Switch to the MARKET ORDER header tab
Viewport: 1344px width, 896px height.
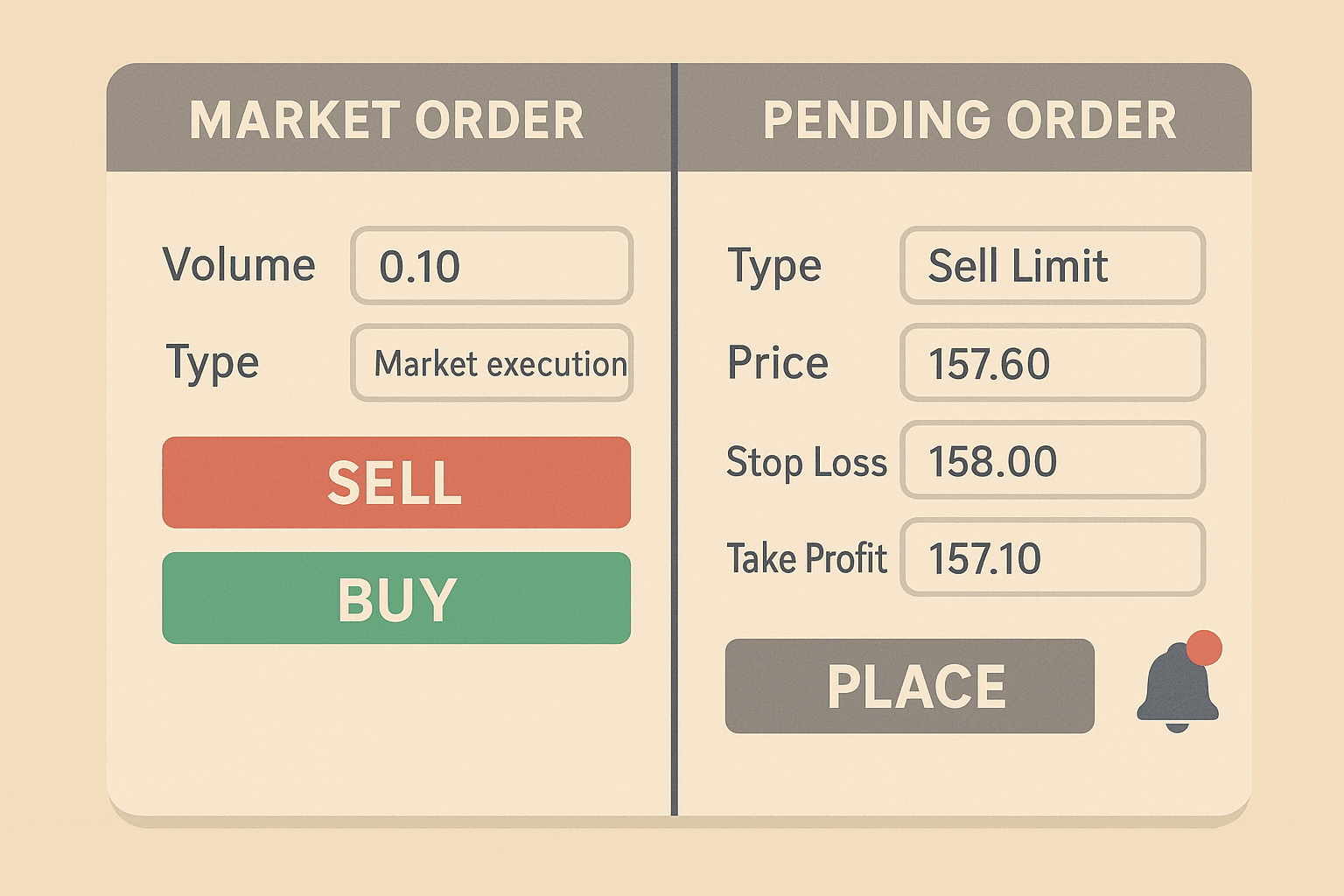(387, 119)
